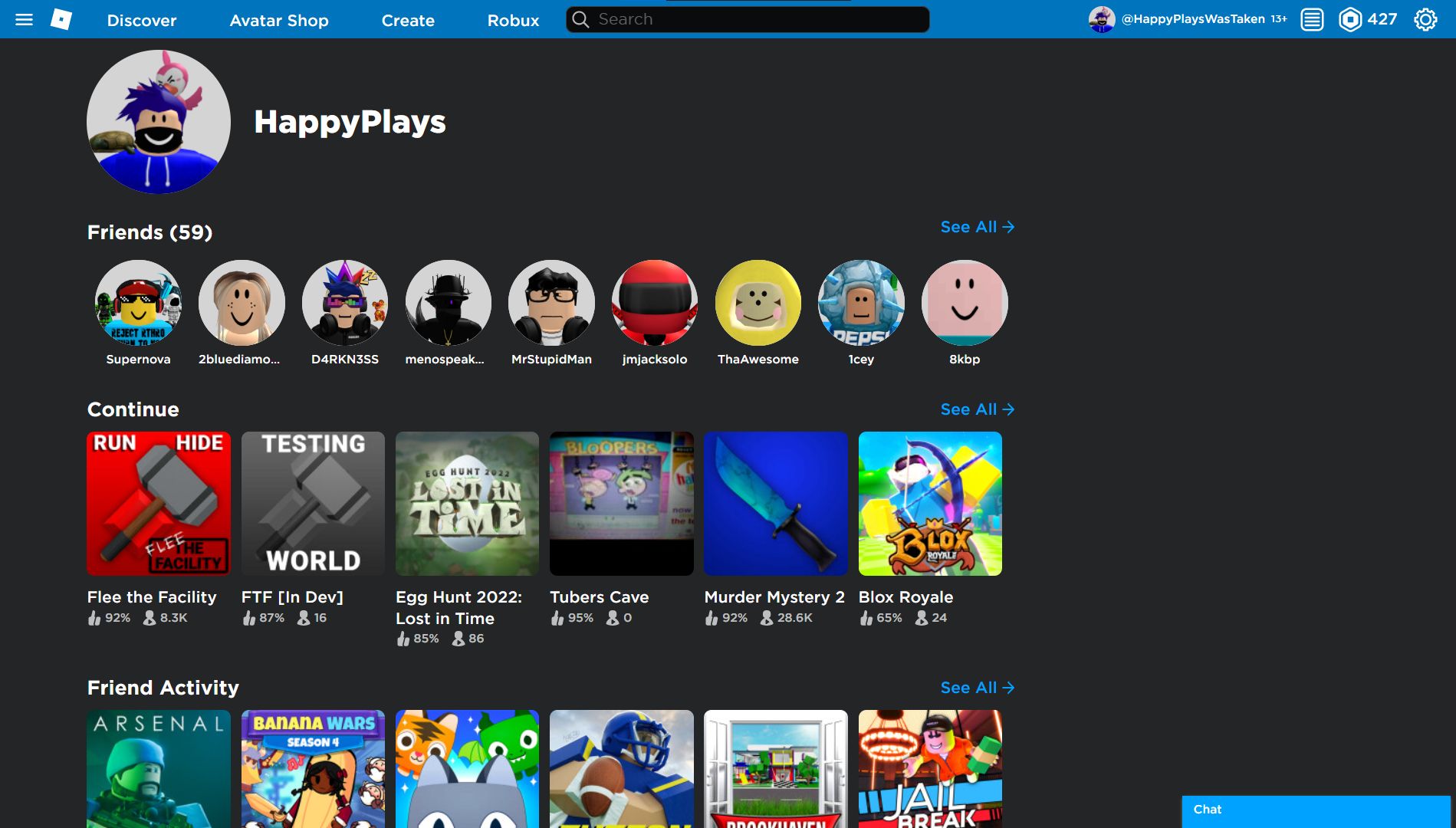Open the Arsenal game thumbnail

pyautogui.click(x=159, y=769)
